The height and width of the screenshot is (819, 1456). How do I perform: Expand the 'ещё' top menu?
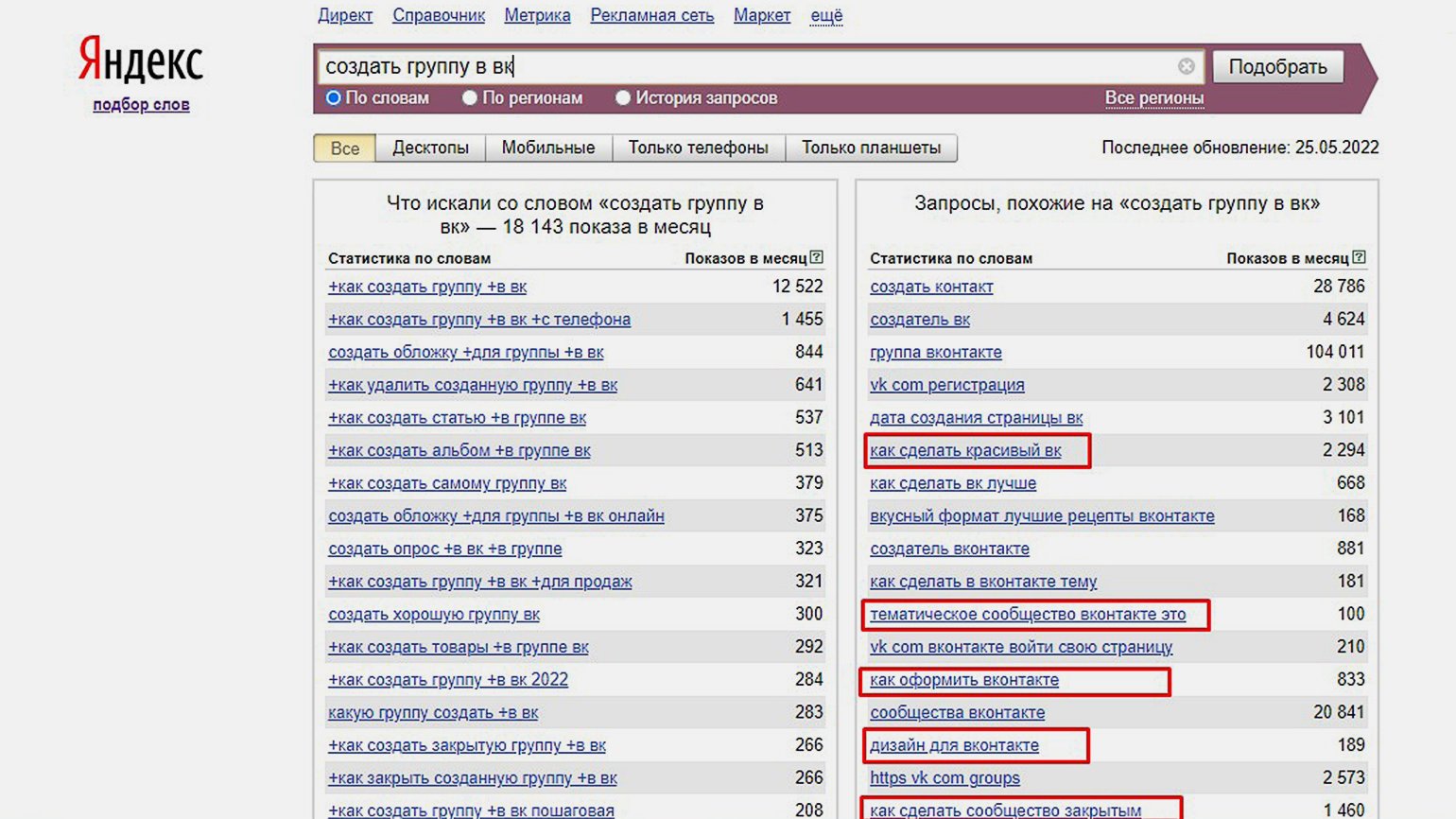pyautogui.click(x=826, y=15)
